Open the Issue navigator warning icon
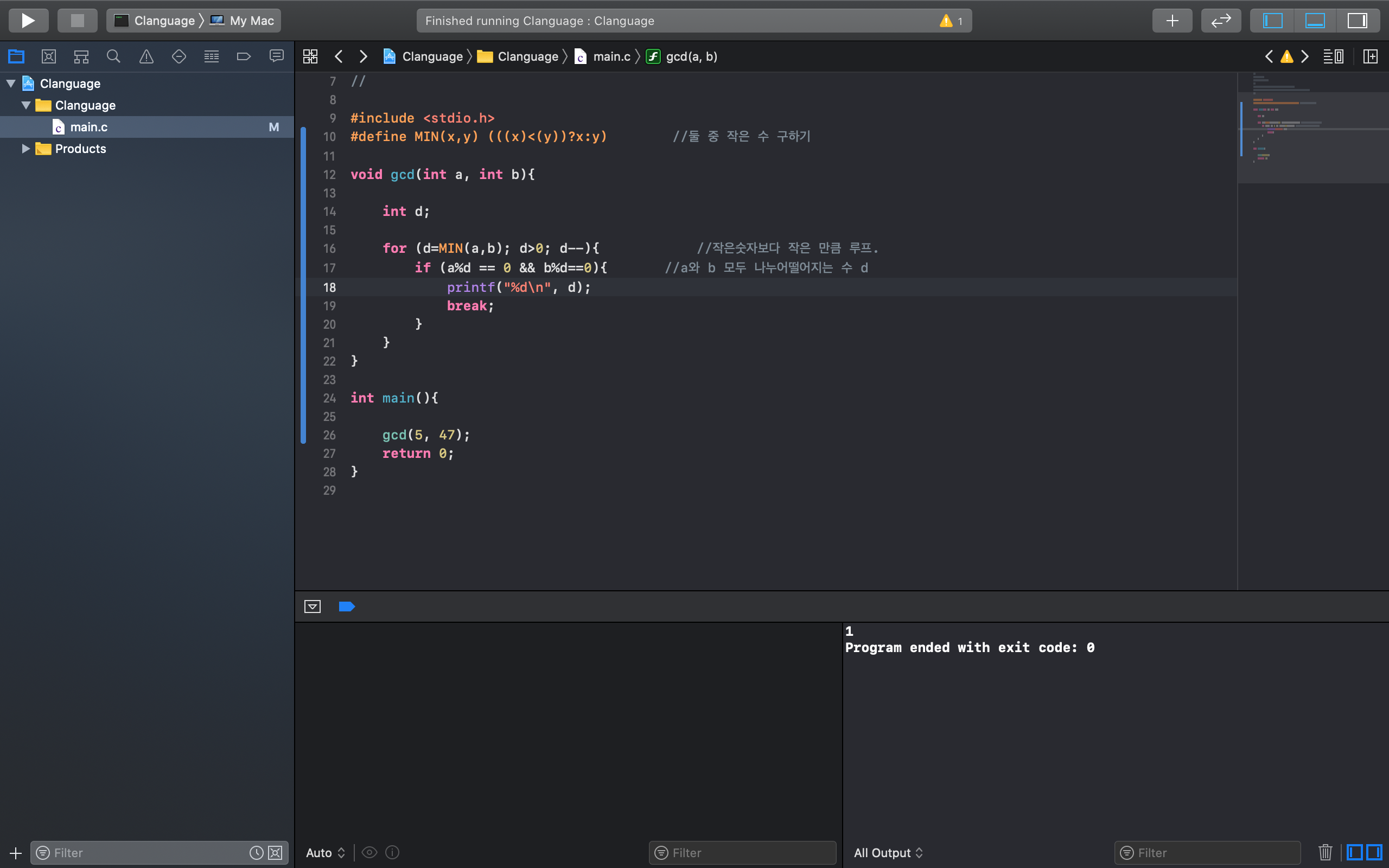The width and height of the screenshot is (1389, 868). click(x=146, y=56)
